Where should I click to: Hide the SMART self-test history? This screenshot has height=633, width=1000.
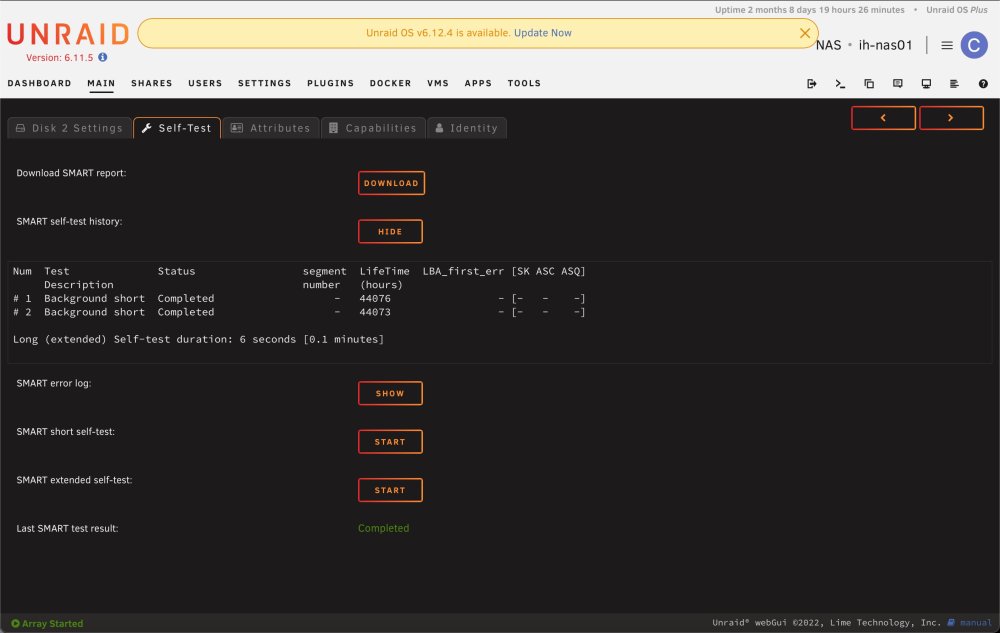tap(390, 231)
